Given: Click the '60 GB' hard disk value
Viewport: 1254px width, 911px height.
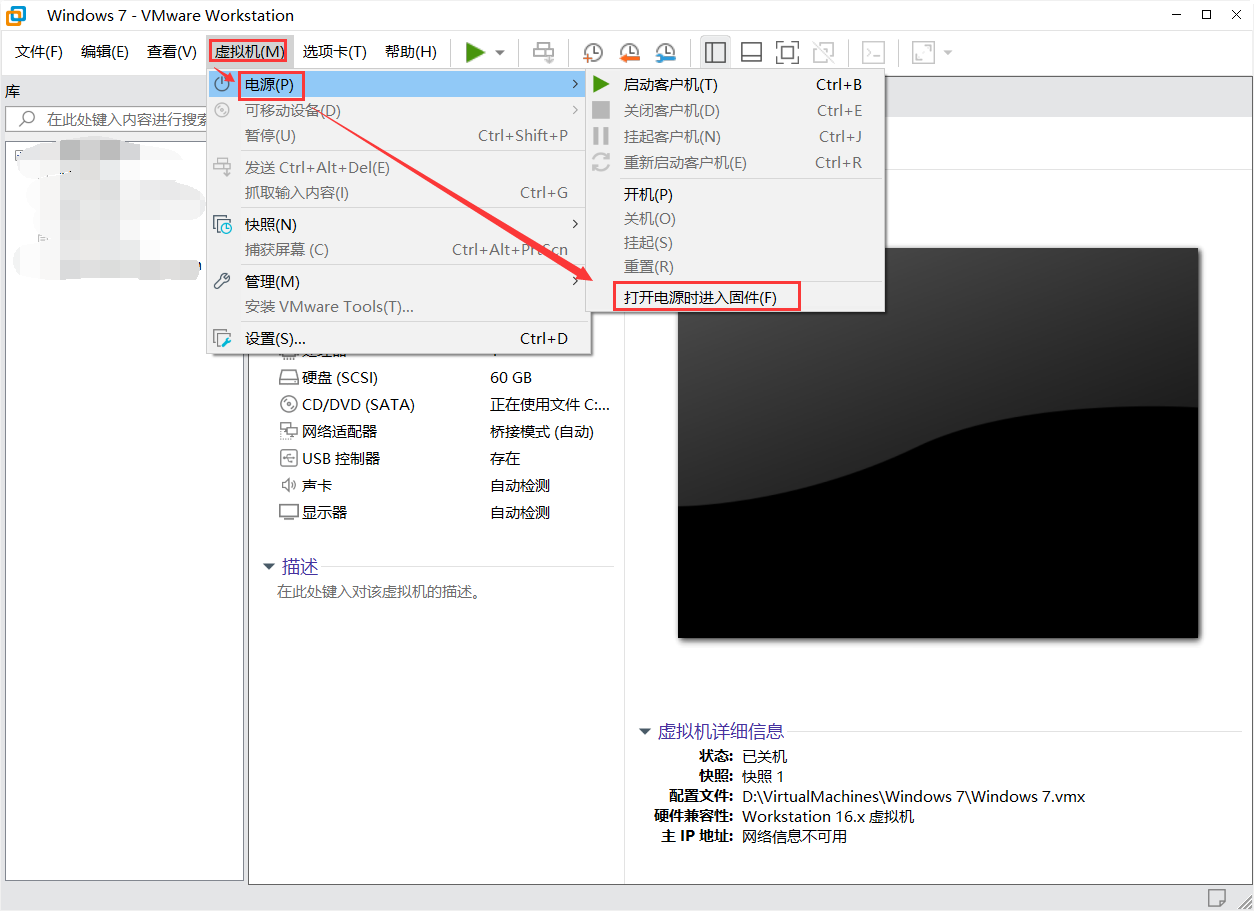Looking at the screenshot, I should click(x=511, y=378).
